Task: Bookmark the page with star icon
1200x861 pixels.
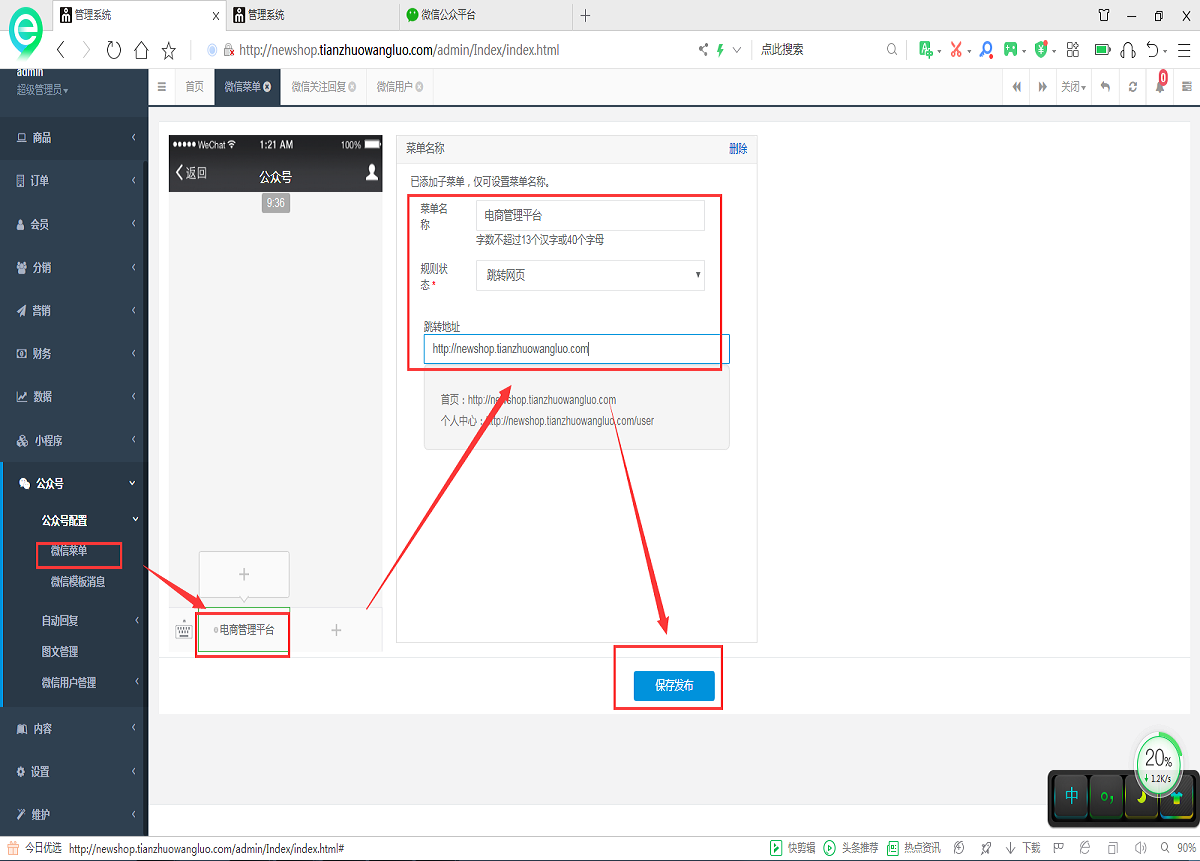Action: pos(169,50)
